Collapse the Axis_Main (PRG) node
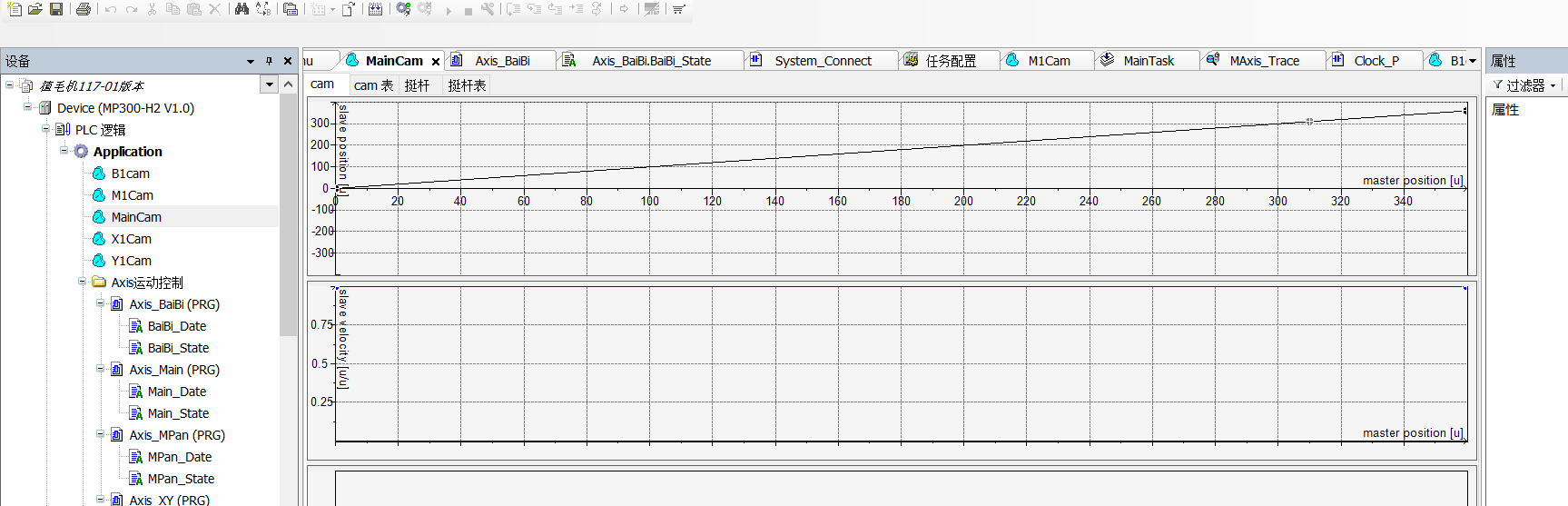The image size is (1568, 506). (100, 369)
